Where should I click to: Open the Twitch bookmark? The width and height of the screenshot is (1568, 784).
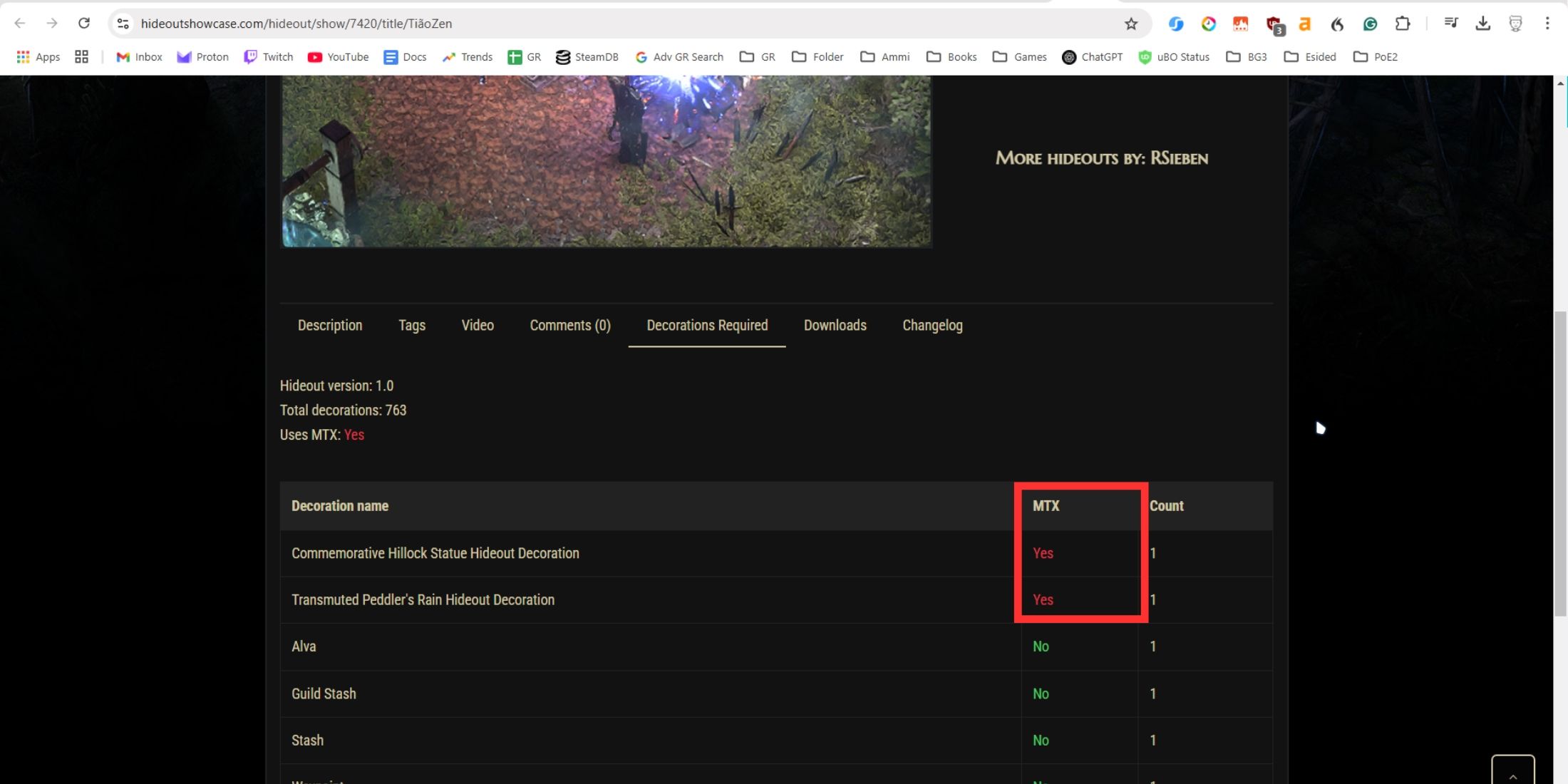pos(269,57)
